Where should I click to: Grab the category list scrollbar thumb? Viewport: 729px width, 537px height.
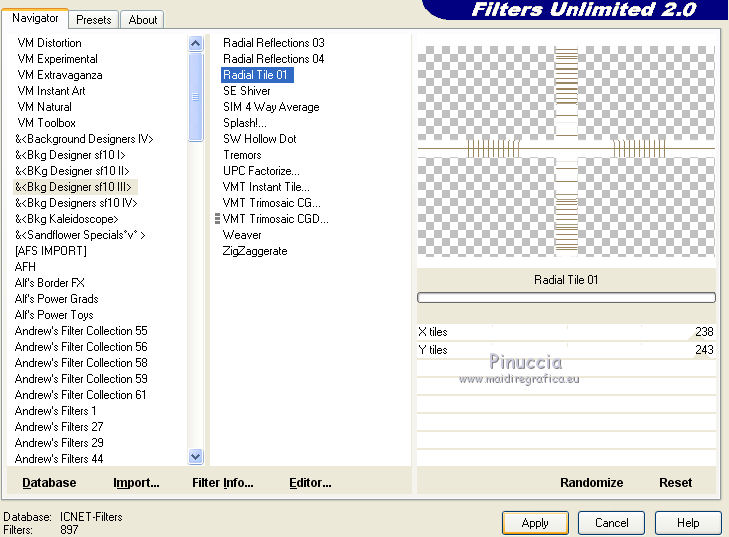[x=196, y=97]
